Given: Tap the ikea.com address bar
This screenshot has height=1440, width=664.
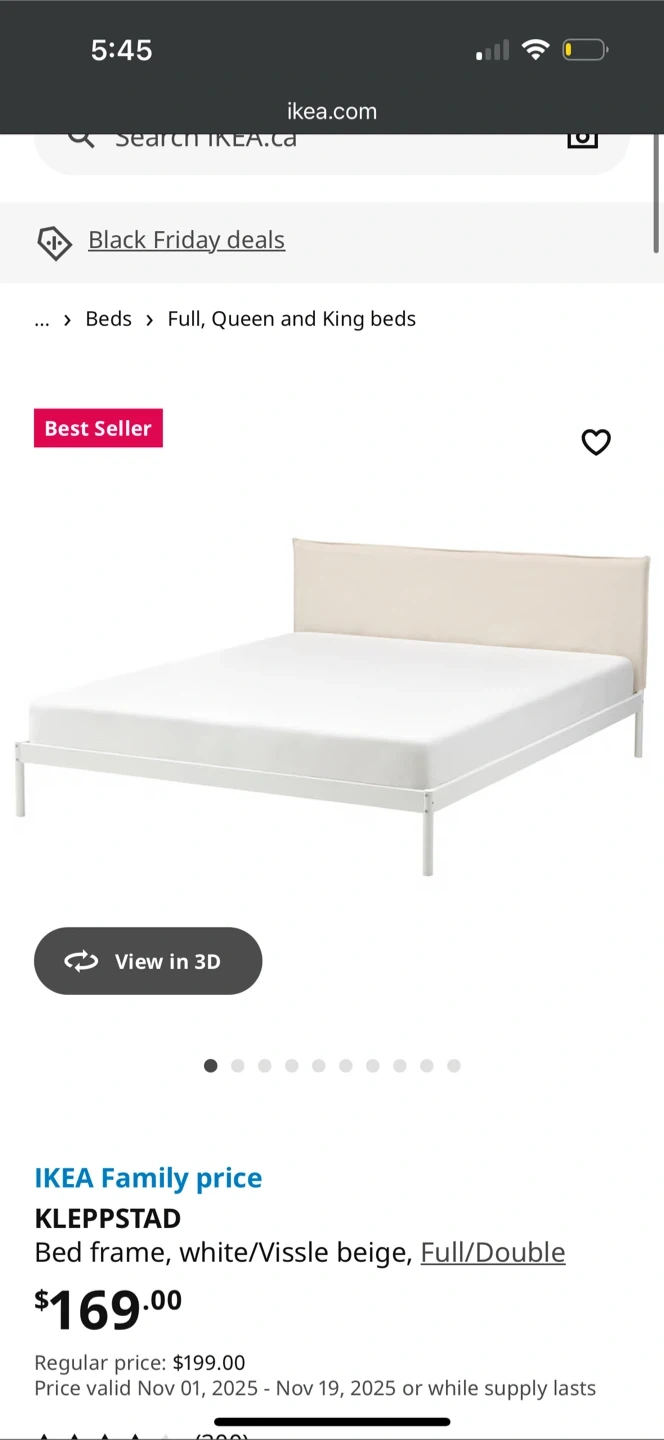Looking at the screenshot, I should point(332,111).
